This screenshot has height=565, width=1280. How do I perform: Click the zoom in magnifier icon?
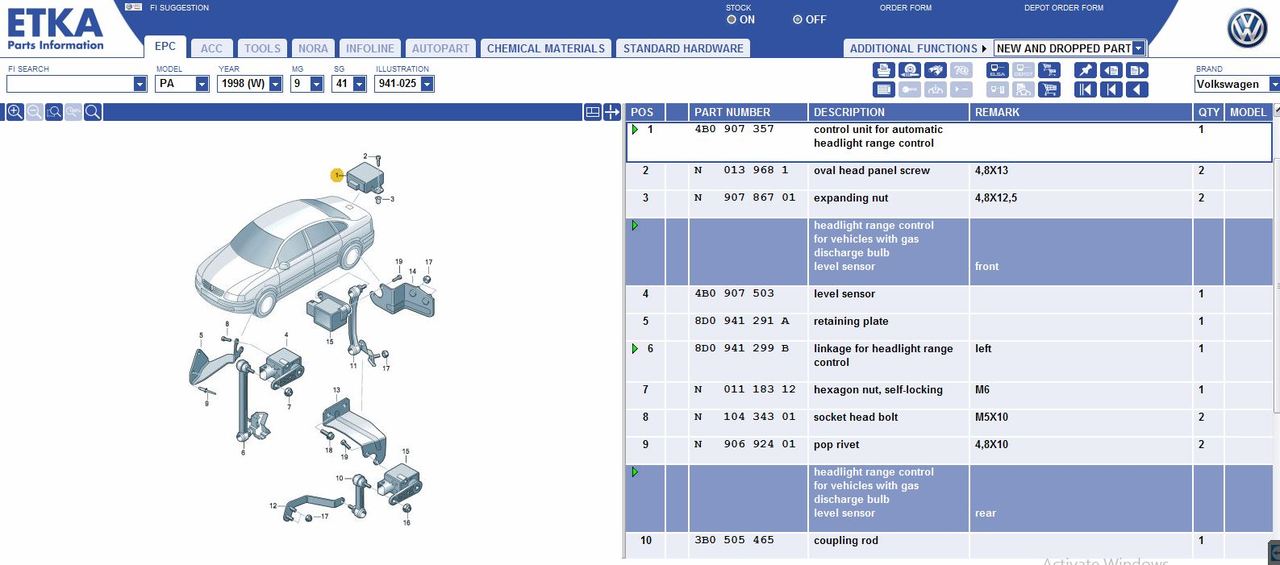click(15, 112)
